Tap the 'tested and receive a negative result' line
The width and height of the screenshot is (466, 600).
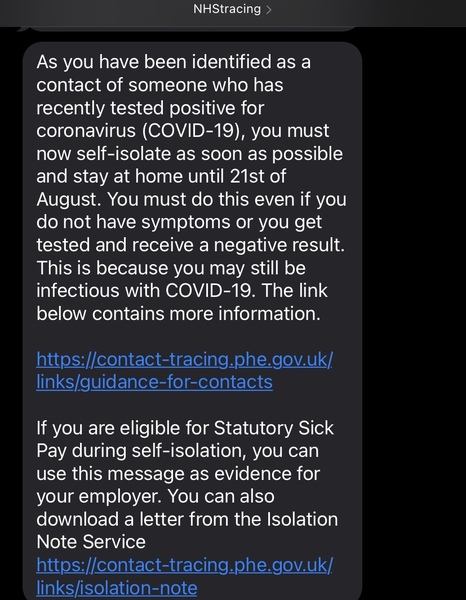pos(191,245)
